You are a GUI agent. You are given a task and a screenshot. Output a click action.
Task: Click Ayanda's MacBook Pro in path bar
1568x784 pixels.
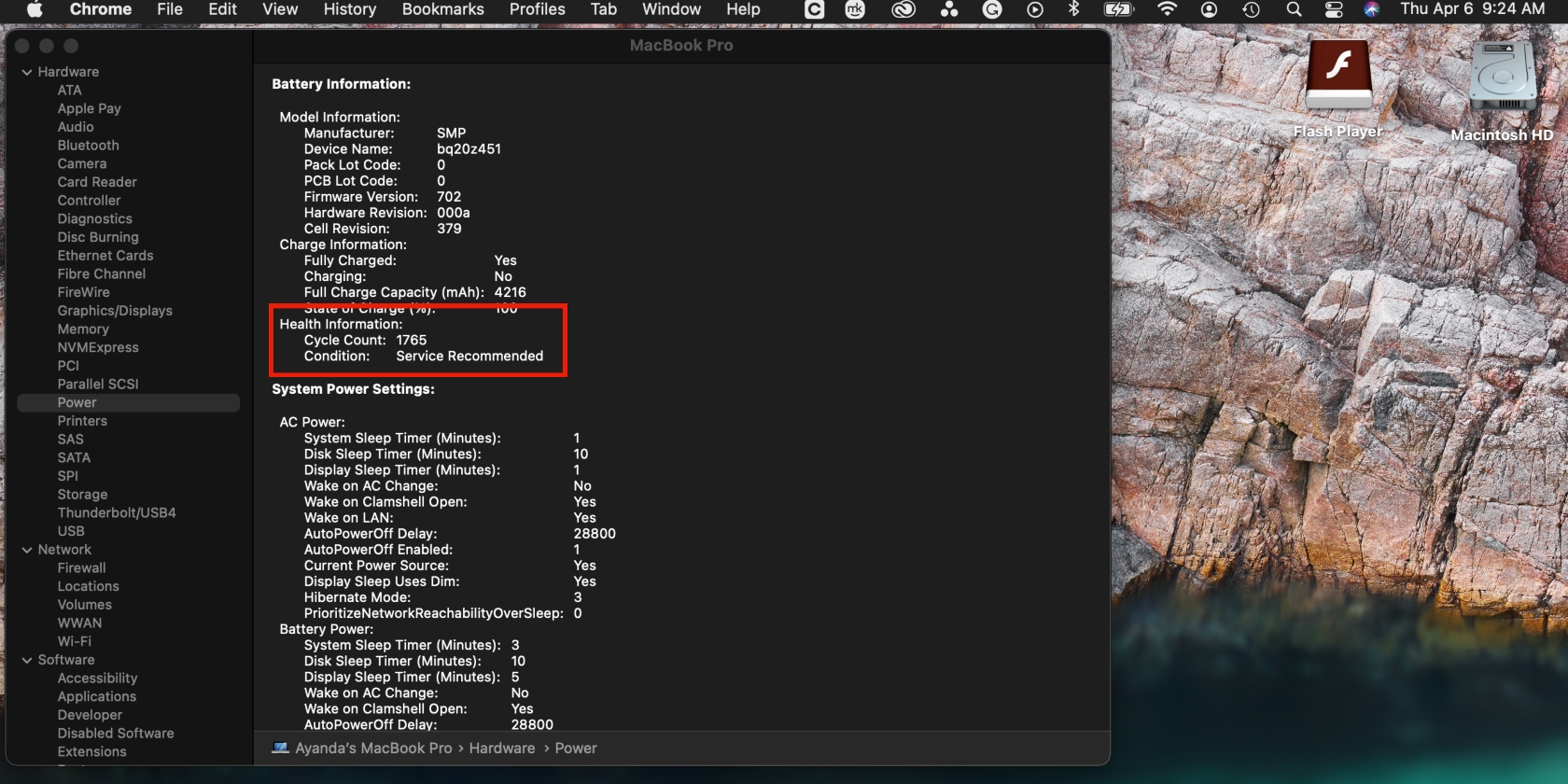click(373, 749)
